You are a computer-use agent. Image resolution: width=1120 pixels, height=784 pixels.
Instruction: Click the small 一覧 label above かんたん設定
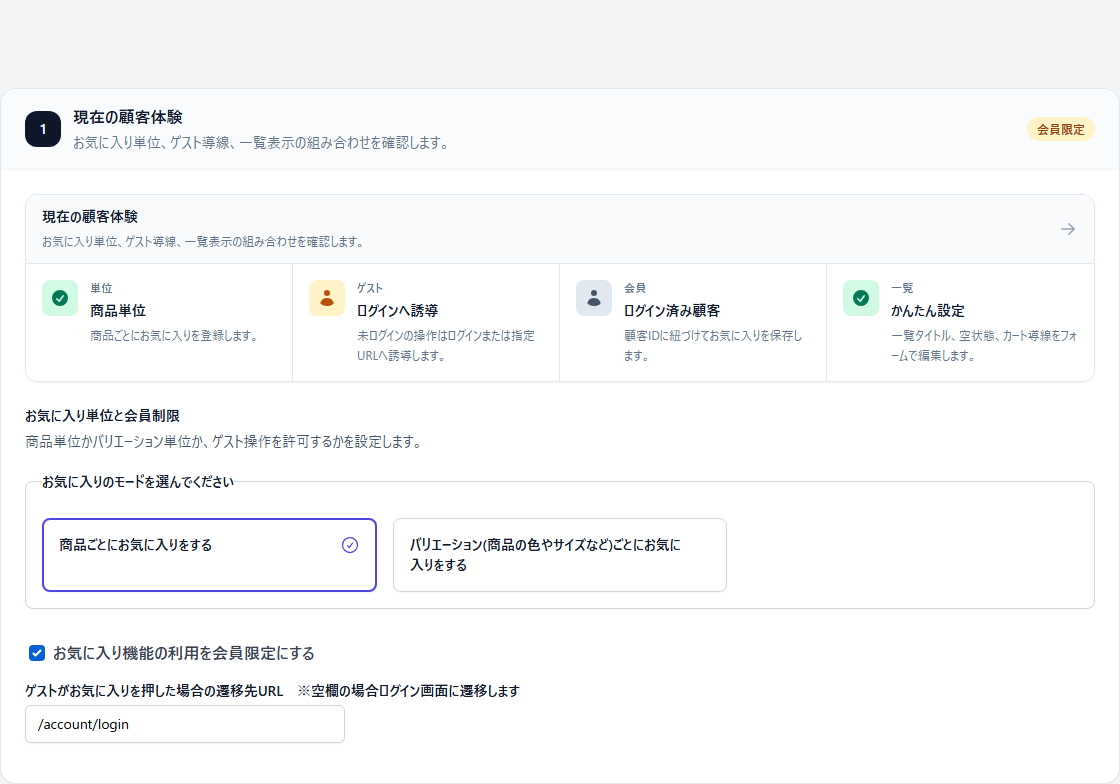902,288
